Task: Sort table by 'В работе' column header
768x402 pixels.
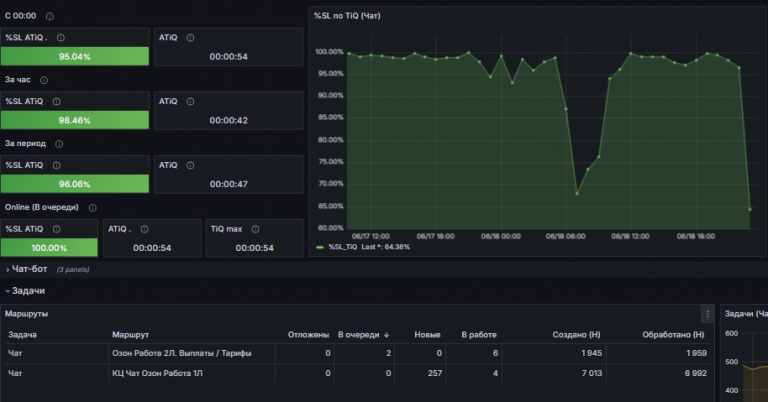Action: [479, 335]
